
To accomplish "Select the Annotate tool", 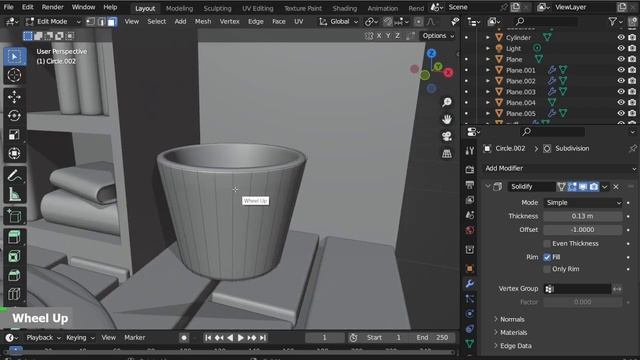I will [14, 176].
